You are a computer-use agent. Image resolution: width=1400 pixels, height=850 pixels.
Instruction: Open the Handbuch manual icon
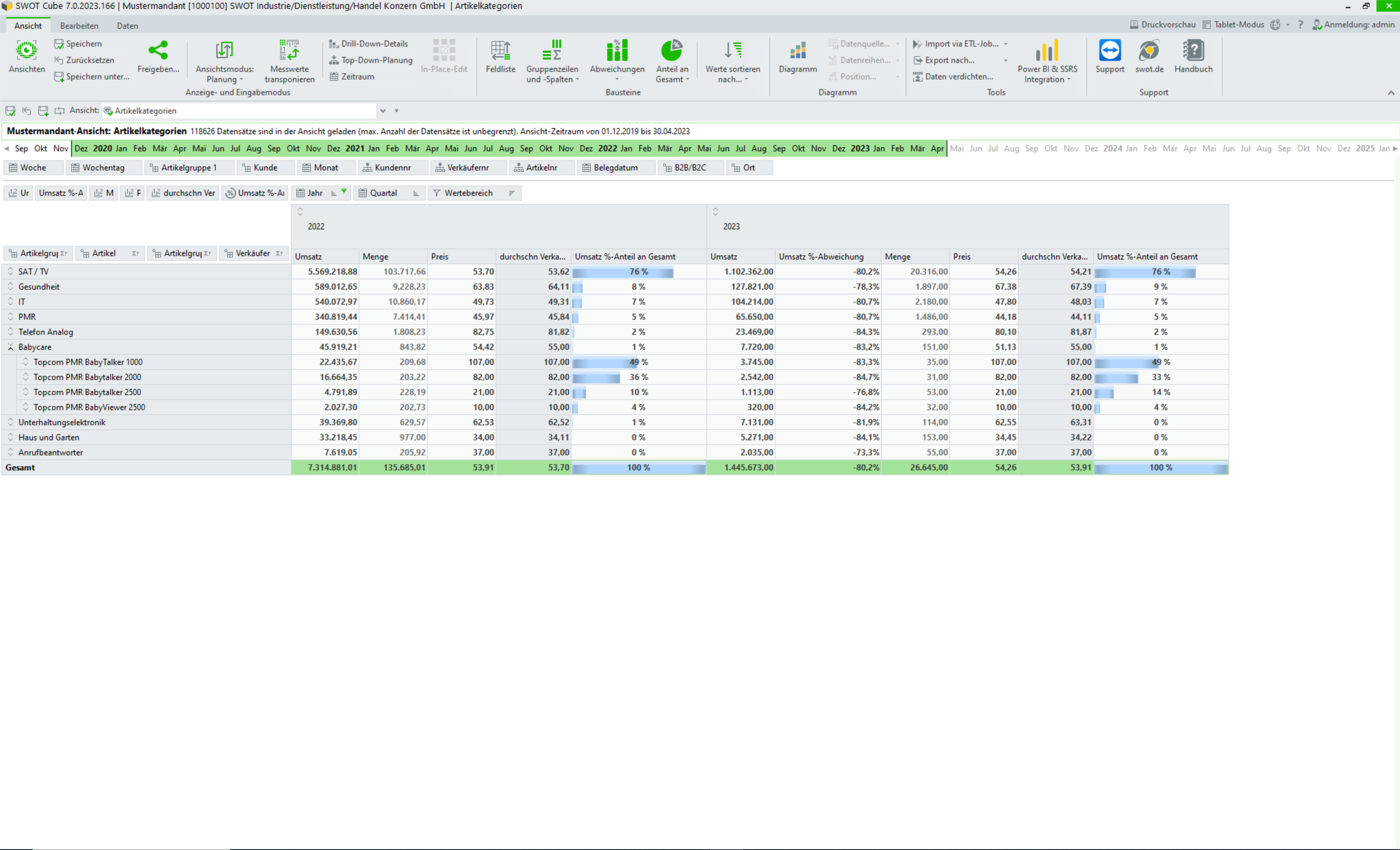[x=1193, y=51]
